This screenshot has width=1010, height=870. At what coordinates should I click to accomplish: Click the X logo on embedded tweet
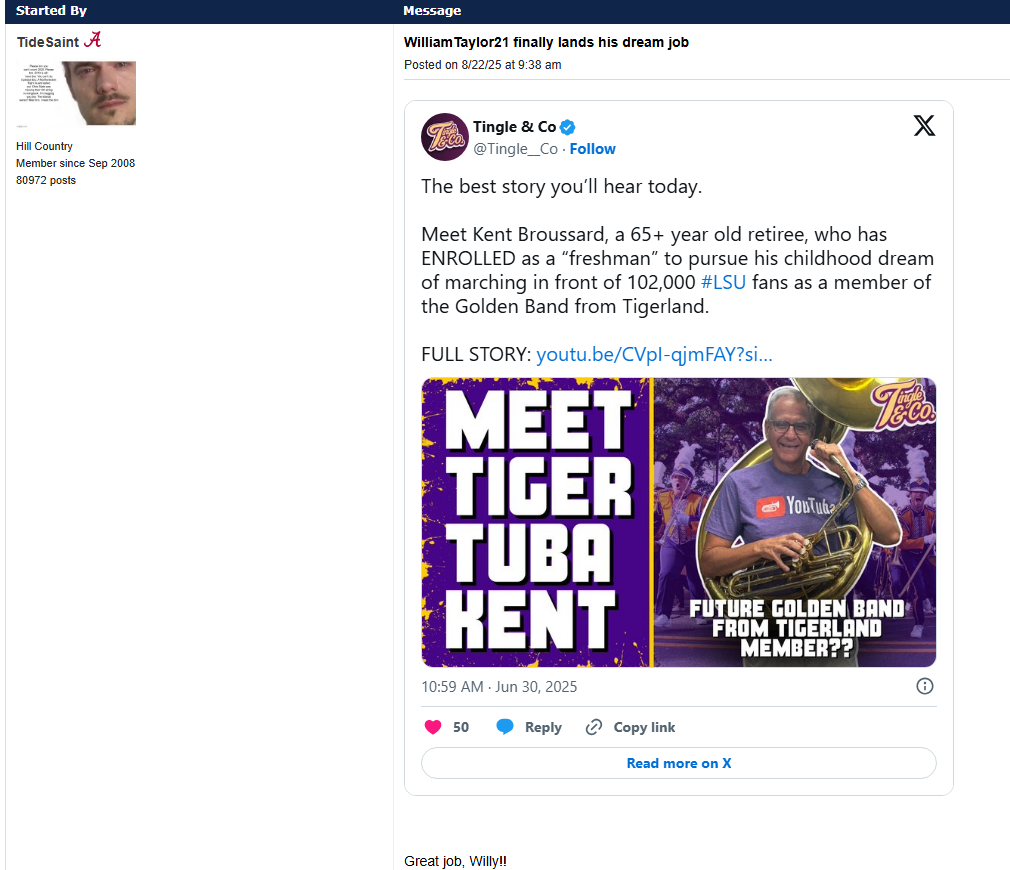(924, 126)
